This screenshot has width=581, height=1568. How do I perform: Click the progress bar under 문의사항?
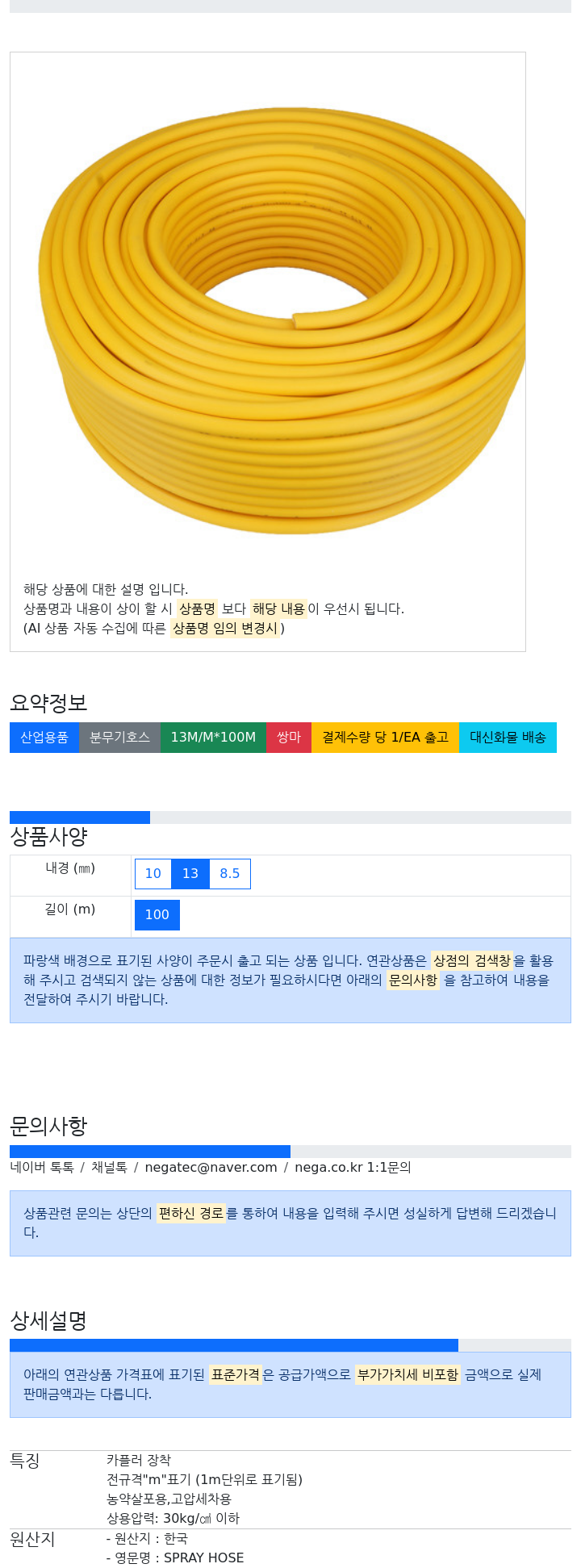point(290,1152)
